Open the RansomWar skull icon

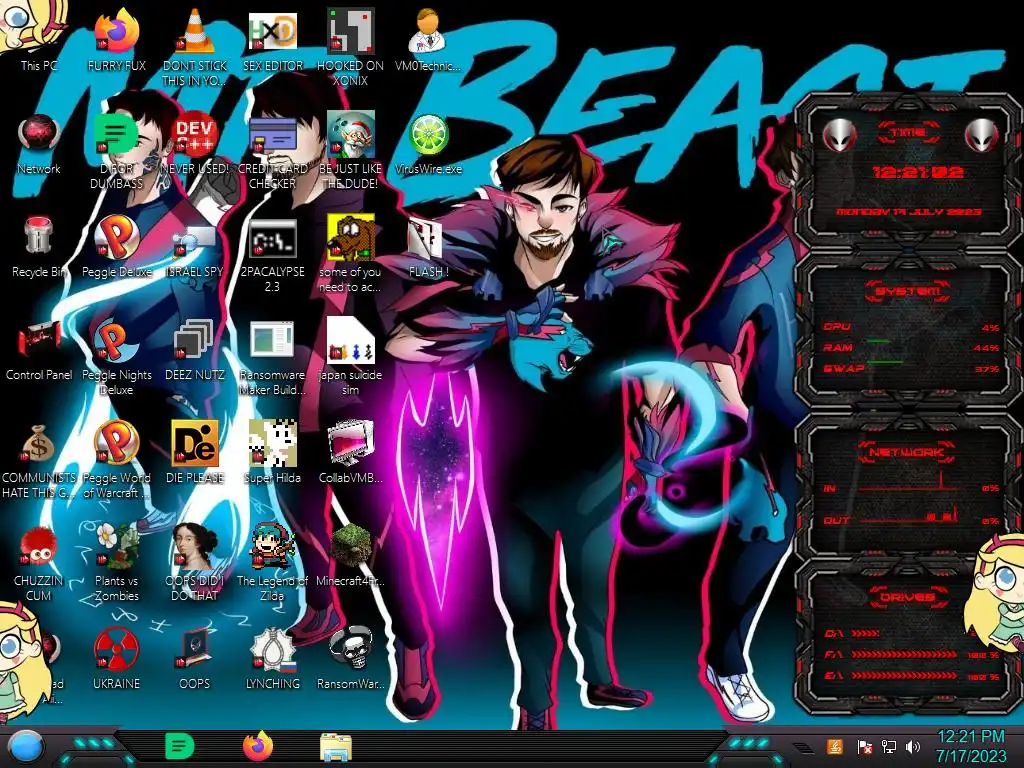coord(350,658)
